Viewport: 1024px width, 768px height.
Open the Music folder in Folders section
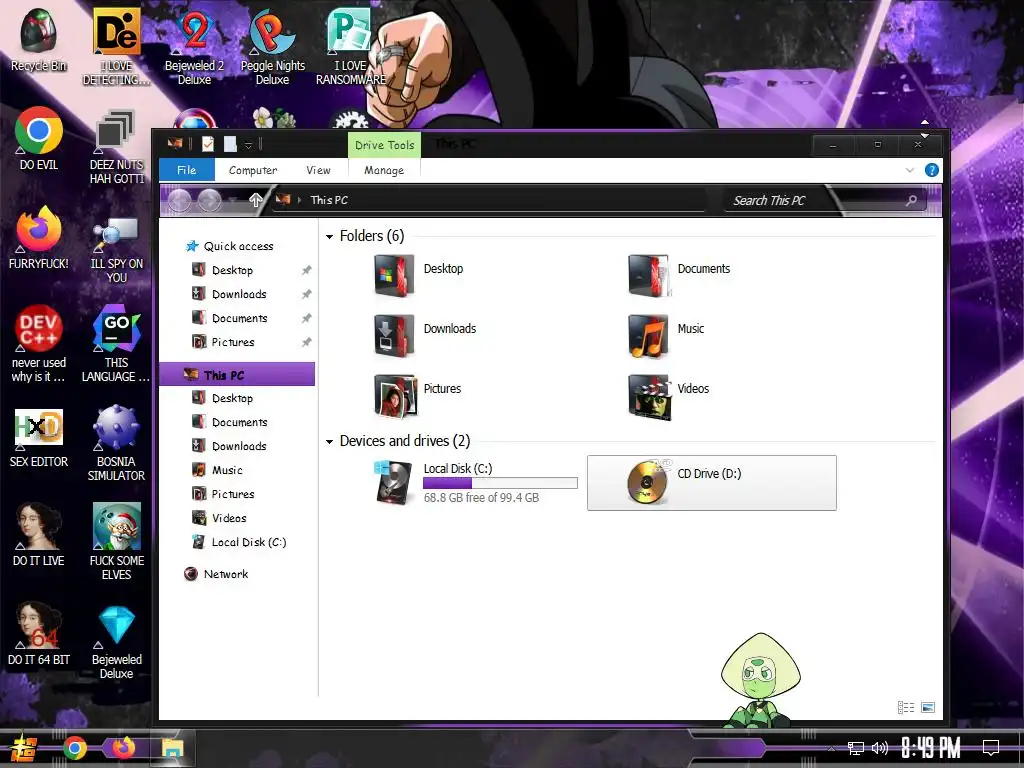point(666,336)
